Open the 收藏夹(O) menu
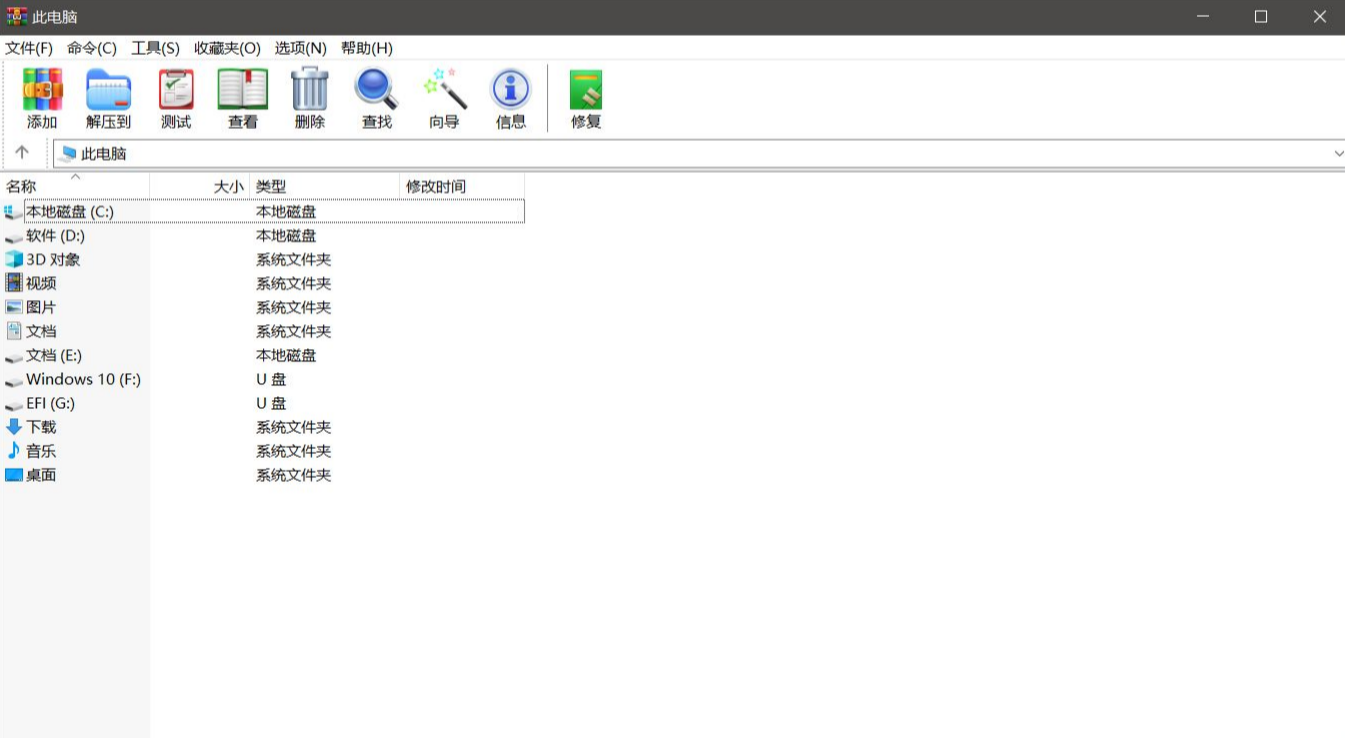Screen dimensions: 1345x738 [x=227, y=48]
